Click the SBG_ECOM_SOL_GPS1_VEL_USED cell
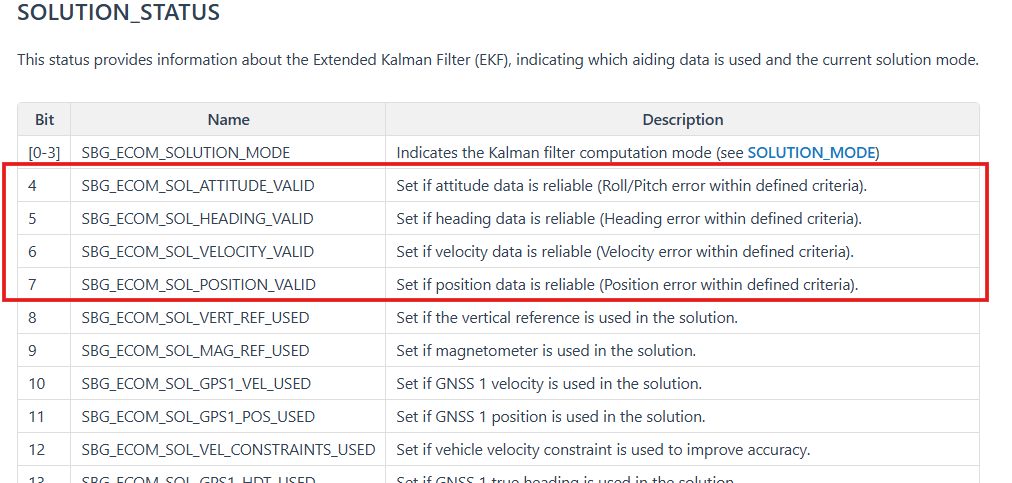The width and height of the screenshot is (1012, 483). point(196,384)
